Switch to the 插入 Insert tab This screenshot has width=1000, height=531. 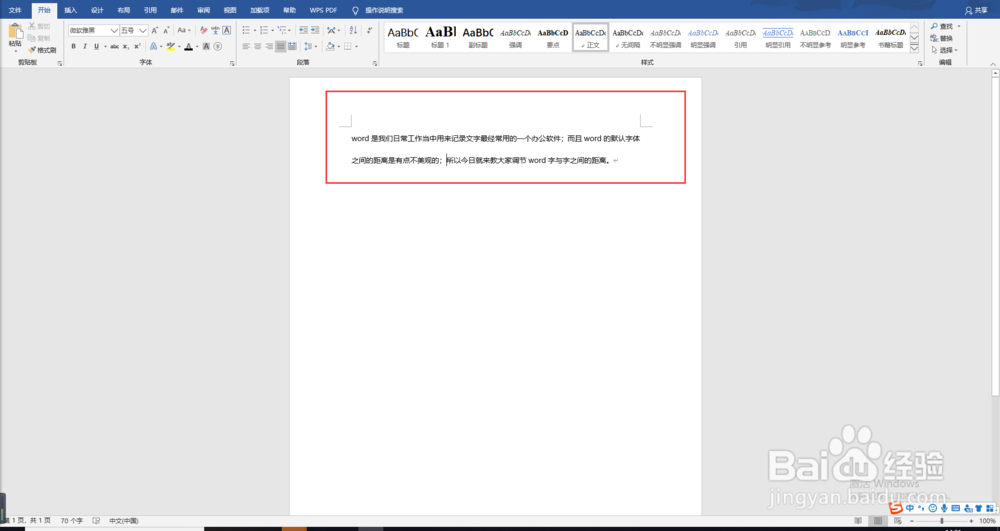tap(71, 10)
